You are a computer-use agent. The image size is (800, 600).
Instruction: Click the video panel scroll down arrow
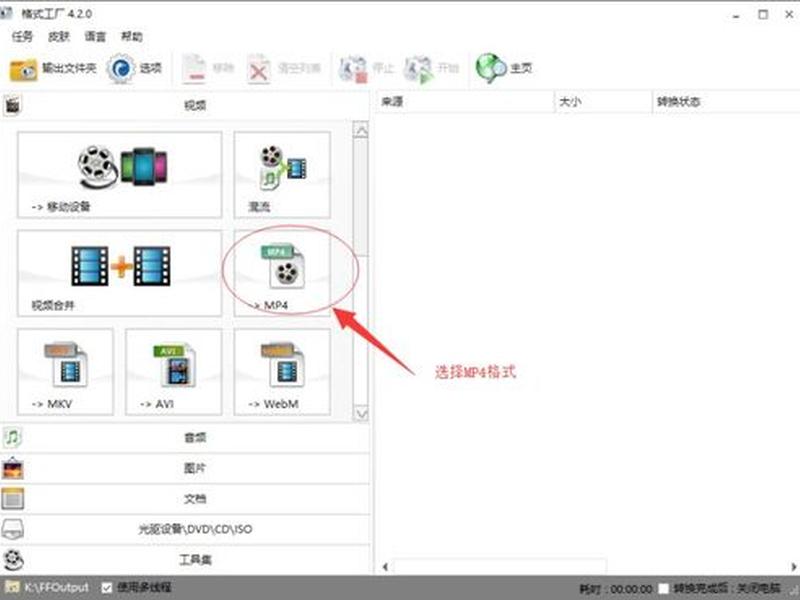click(361, 413)
